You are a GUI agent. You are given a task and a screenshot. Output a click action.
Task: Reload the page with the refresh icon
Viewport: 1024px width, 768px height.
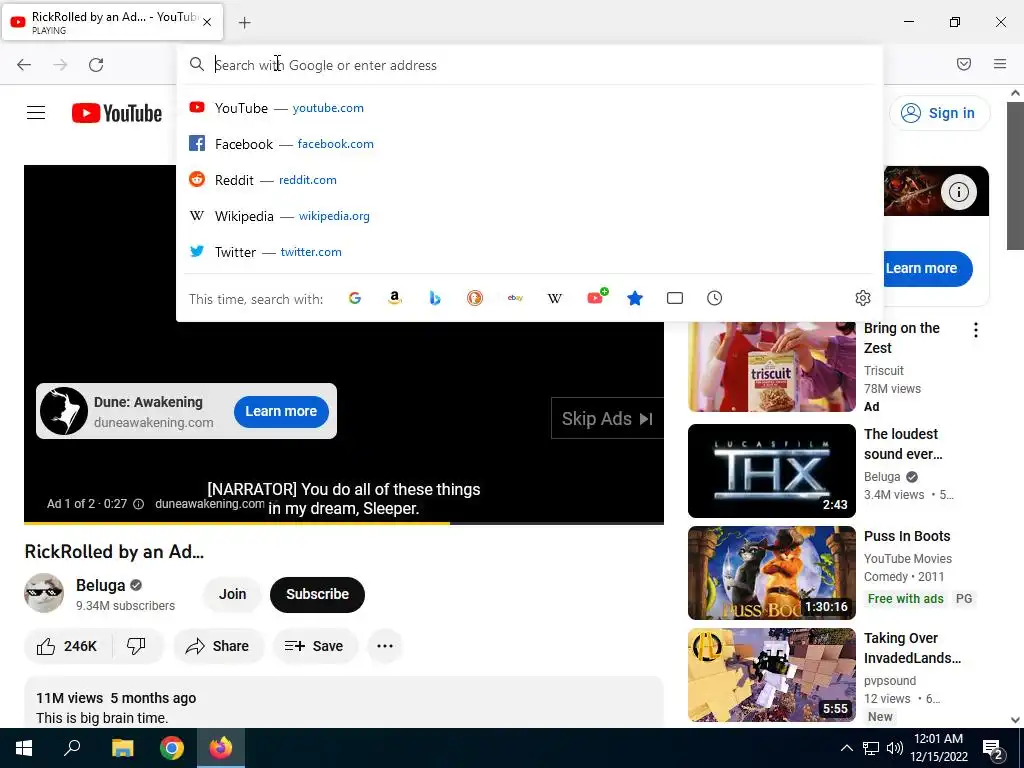(x=96, y=65)
